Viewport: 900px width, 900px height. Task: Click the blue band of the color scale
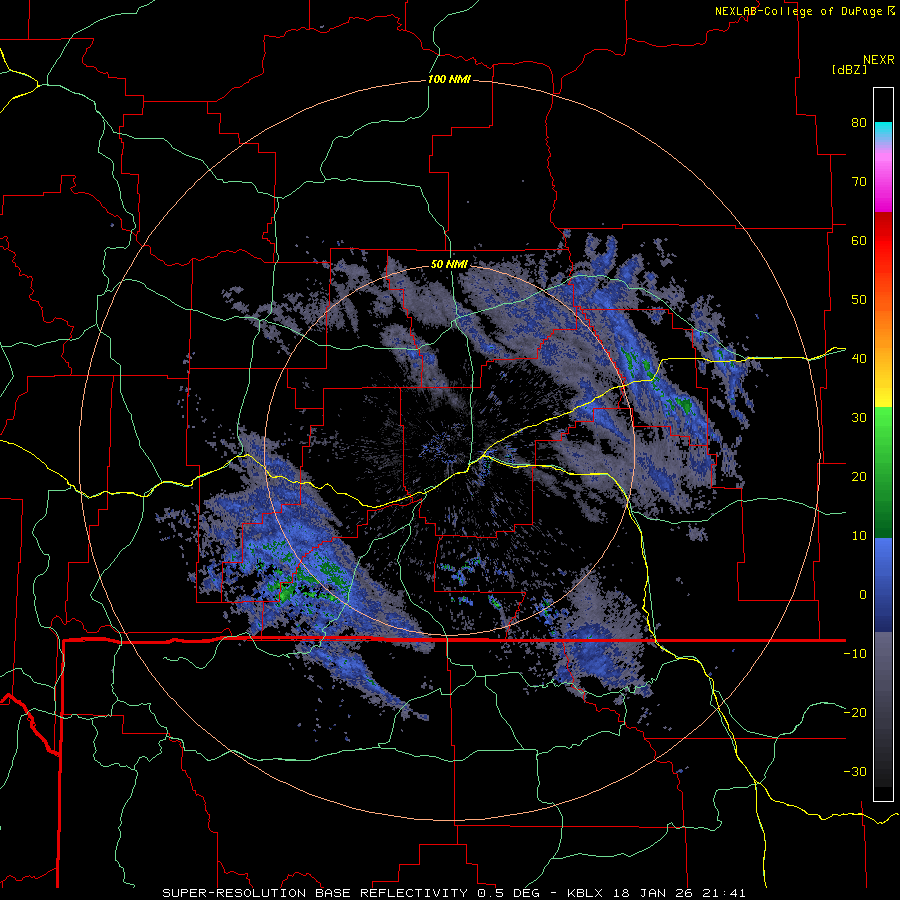(883, 584)
